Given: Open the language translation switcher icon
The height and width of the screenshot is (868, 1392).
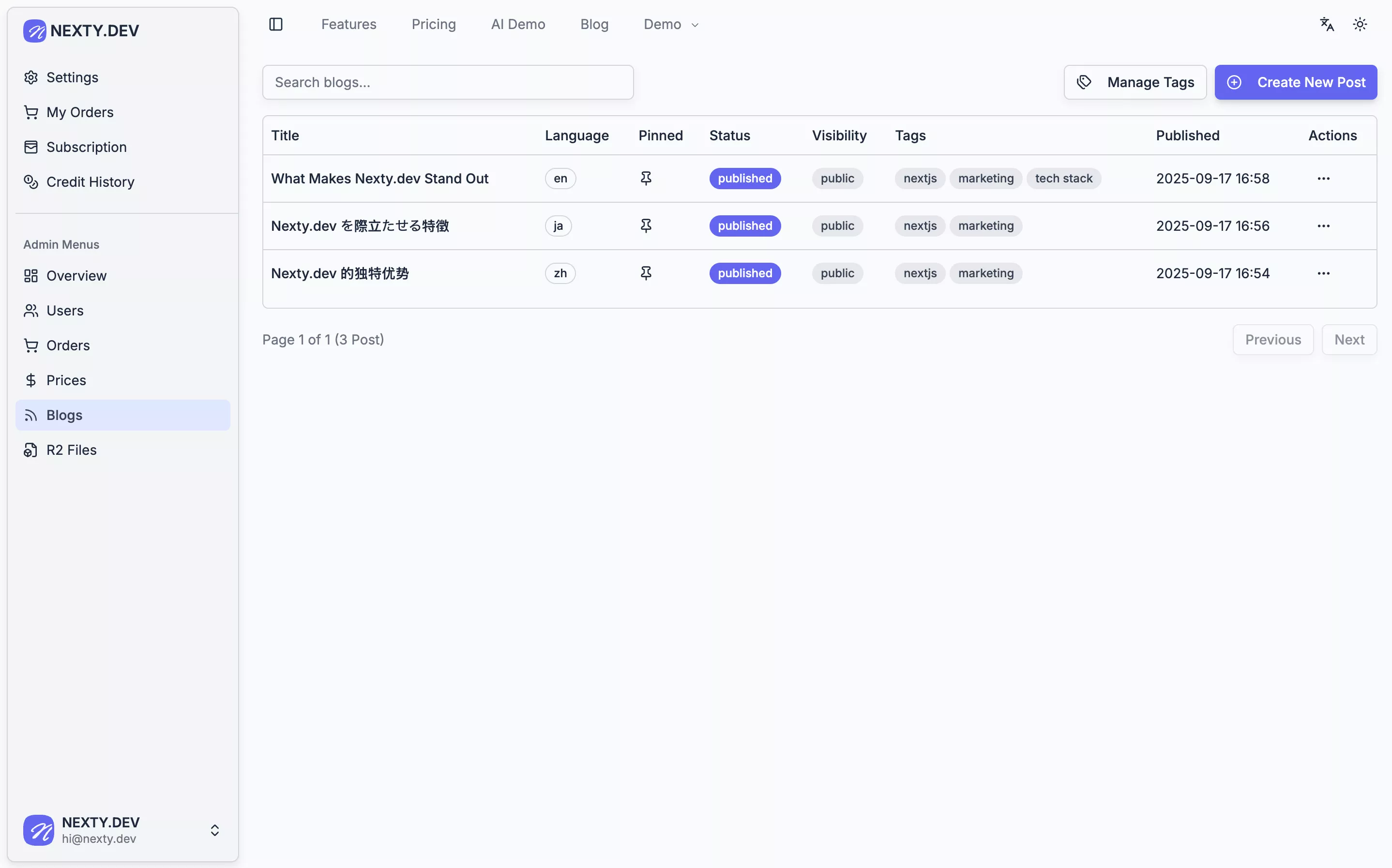Looking at the screenshot, I should 1327,24.
